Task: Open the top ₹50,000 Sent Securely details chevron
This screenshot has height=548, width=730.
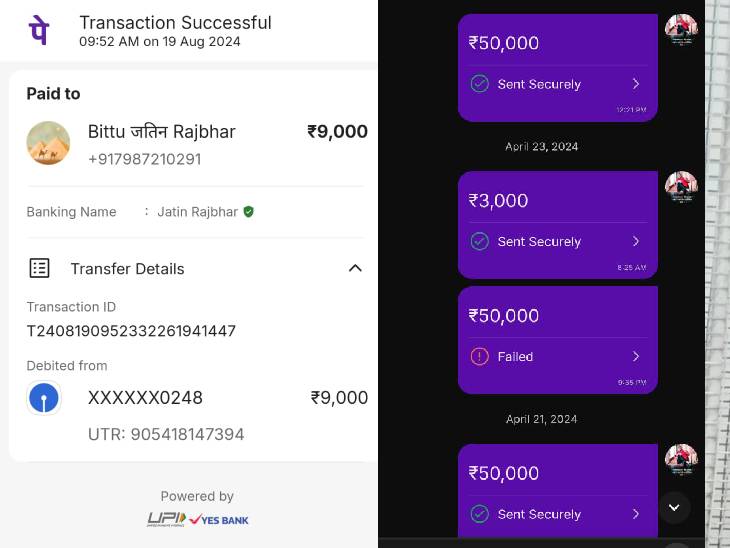Action: [x=636, y=84]
